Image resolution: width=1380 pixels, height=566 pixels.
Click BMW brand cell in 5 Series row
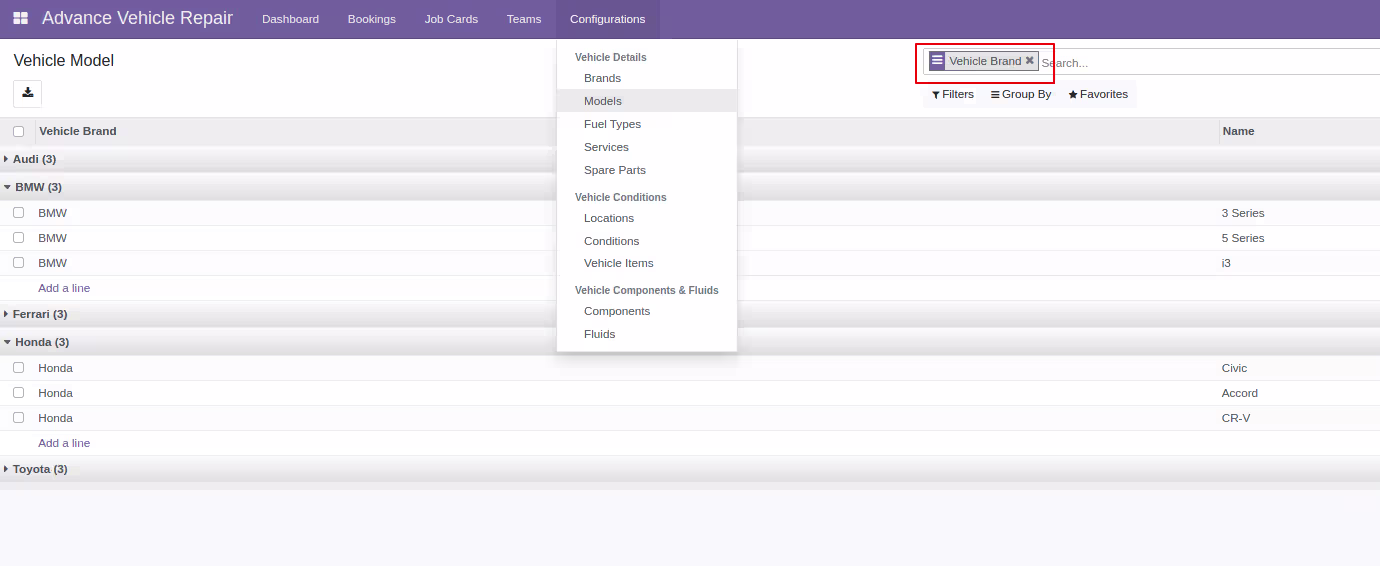tap(53, 238)
